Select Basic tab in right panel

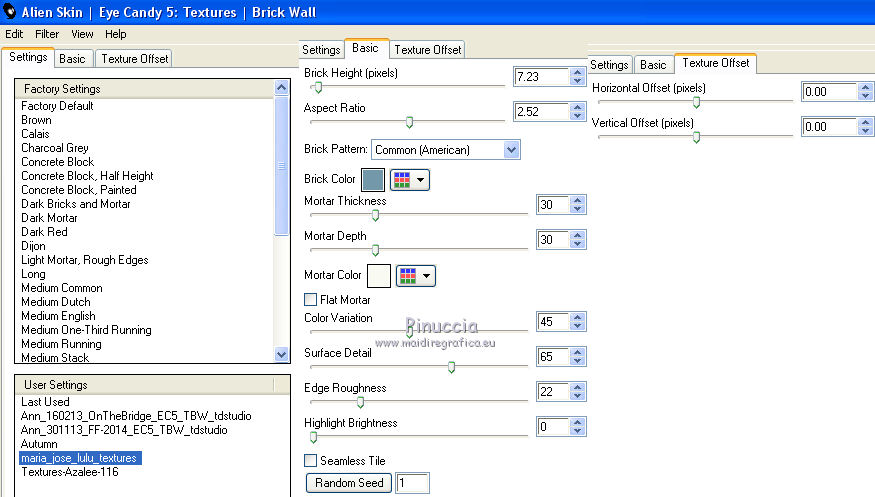(653, 65)
